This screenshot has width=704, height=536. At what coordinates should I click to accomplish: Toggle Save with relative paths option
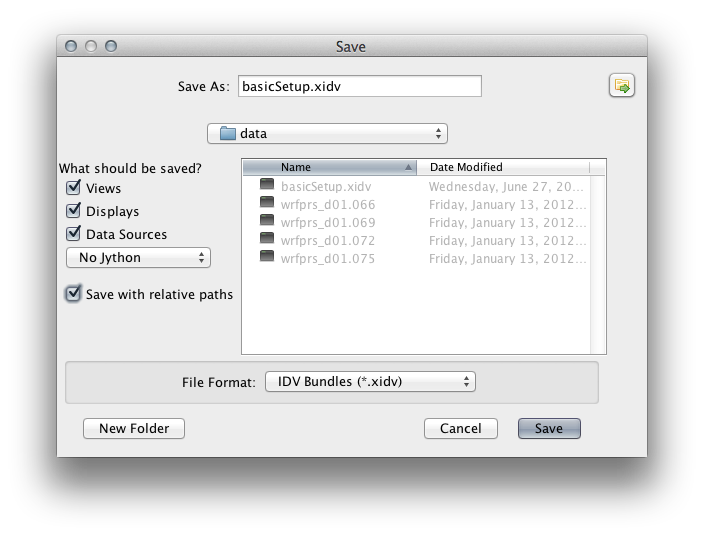click(73, 294)
